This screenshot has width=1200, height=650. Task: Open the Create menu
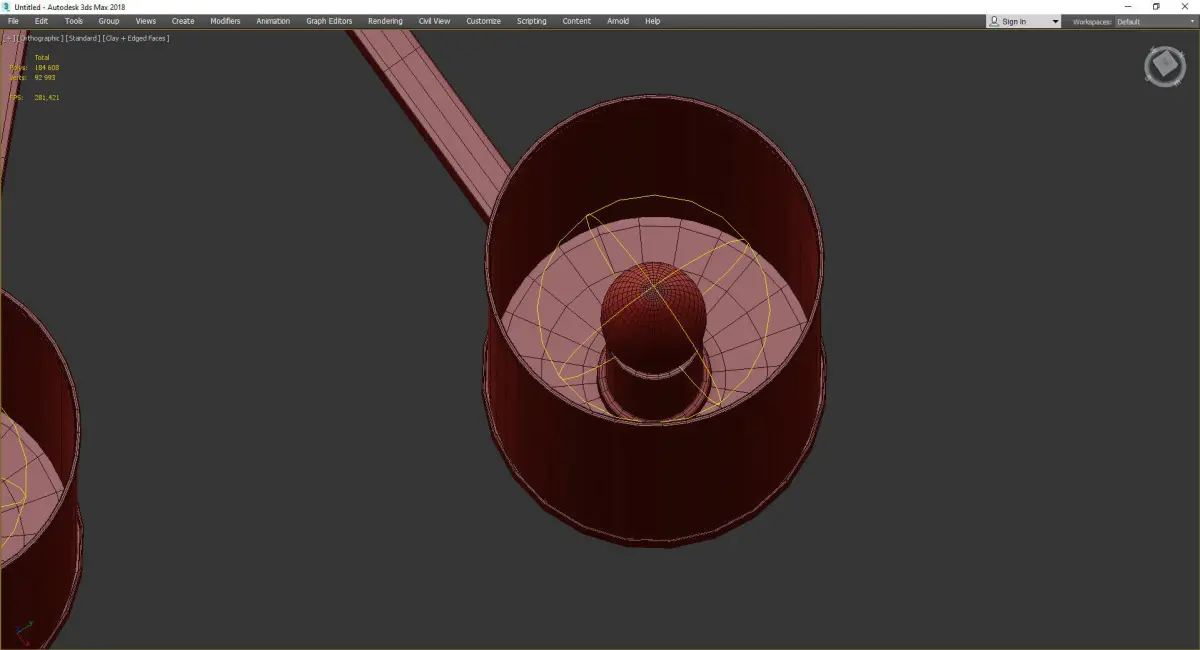[x=183, y=21]
